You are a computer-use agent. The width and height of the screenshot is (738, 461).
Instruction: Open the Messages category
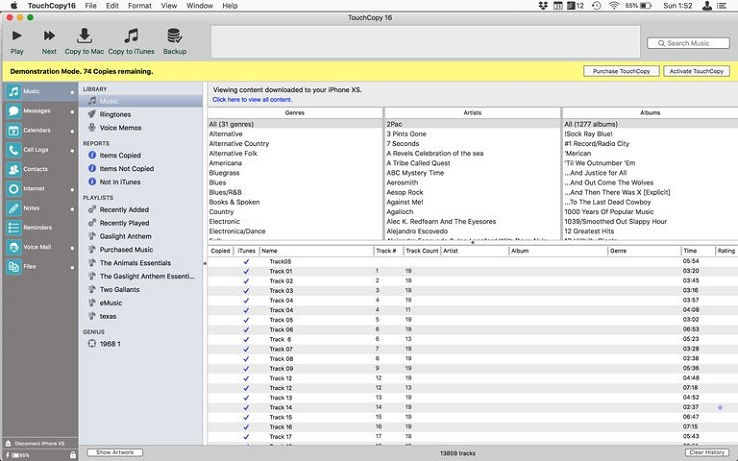point(40,111)
